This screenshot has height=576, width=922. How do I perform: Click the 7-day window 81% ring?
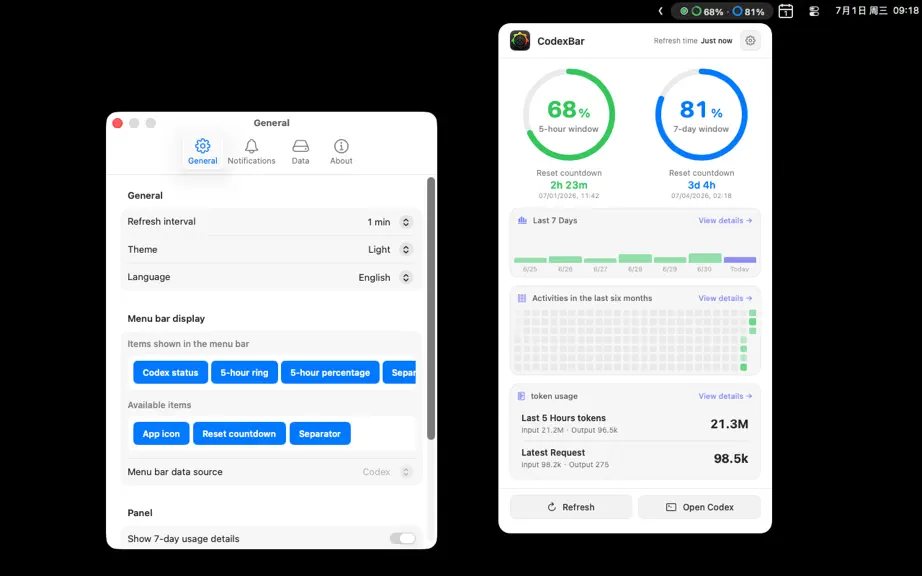coord(701,115)
